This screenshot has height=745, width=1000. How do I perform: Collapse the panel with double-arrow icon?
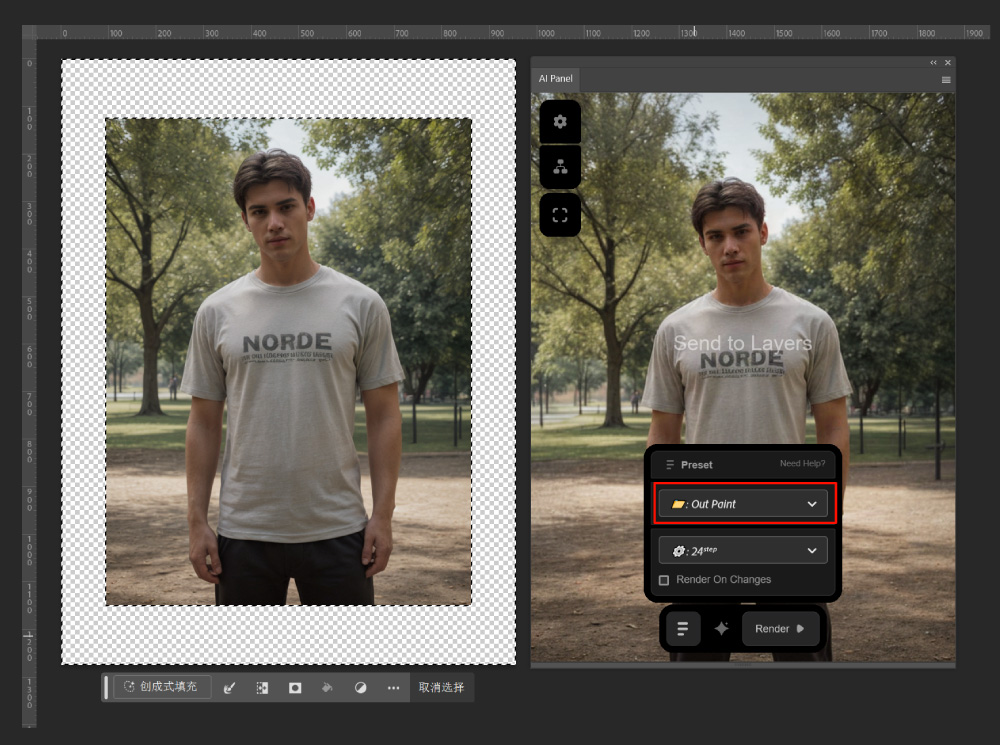934,63
